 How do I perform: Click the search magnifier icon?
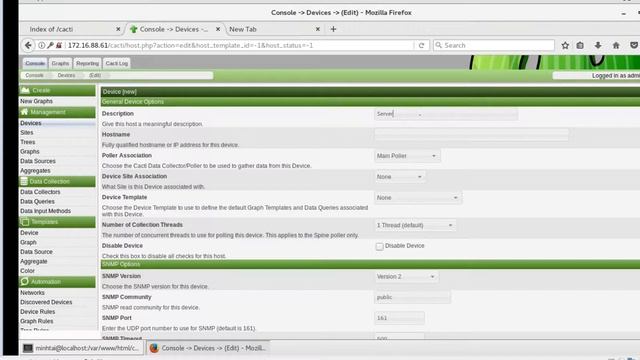click(x=439, y=45)
